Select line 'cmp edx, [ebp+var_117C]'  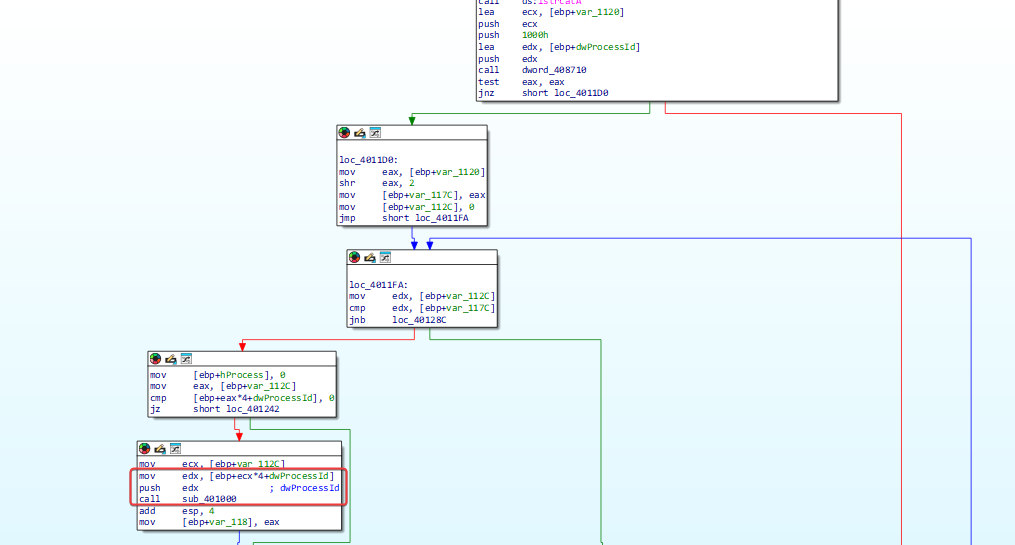[422, 308]
